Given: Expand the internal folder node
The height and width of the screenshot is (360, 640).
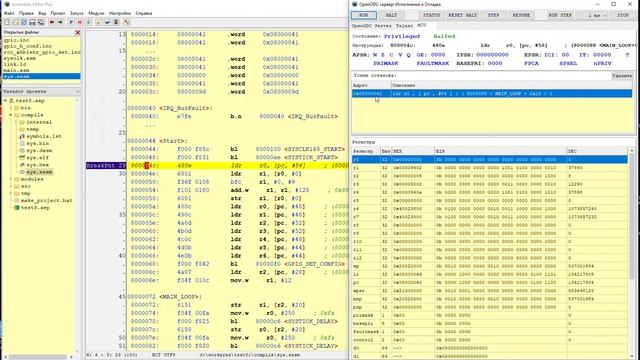Looking at the screenshot, I should 16,122.
